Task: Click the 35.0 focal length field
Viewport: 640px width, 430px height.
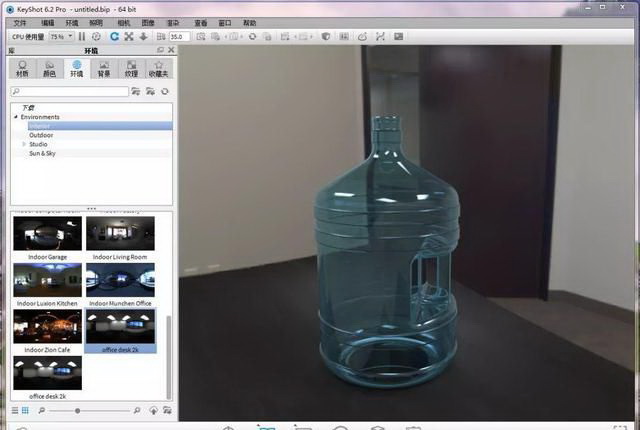Action: (179, 37)
